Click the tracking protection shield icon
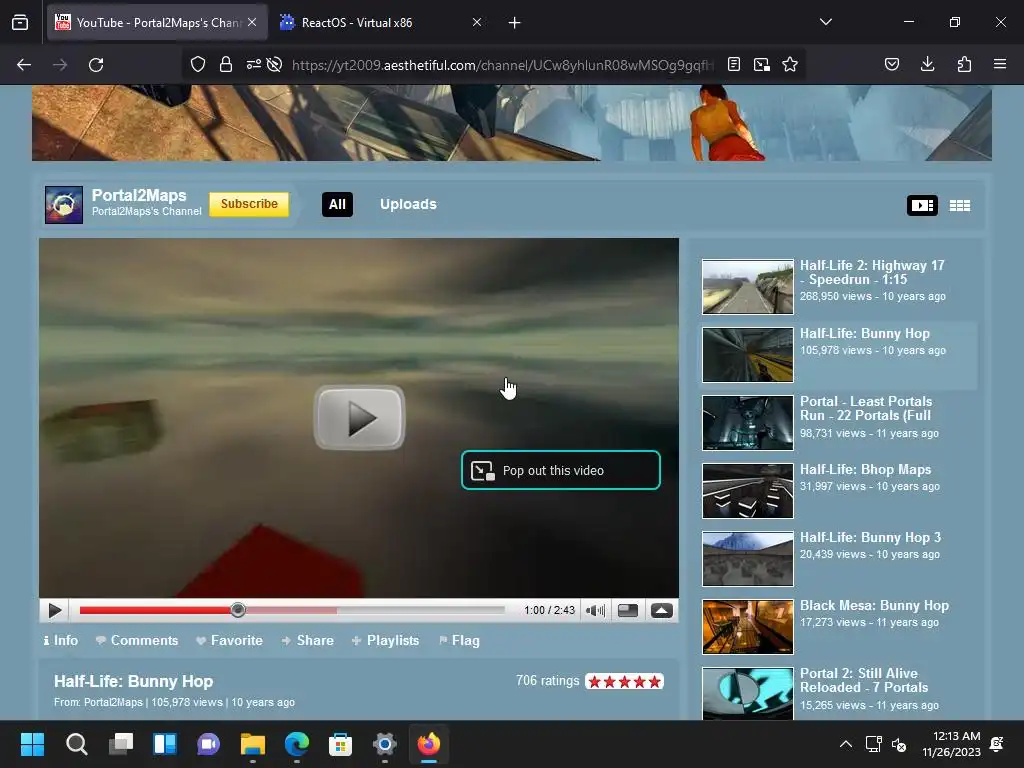Screen dimensions: 1024x768 (198, 64)
